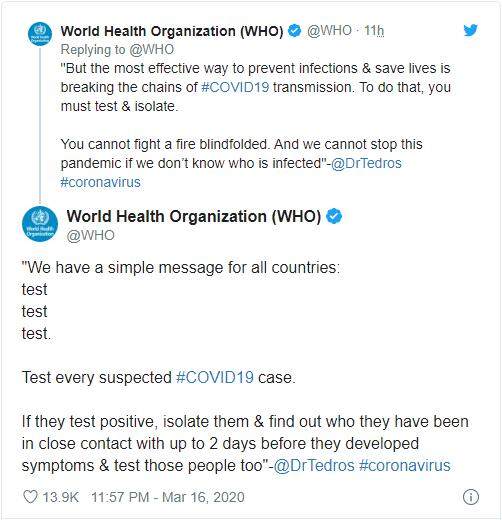Image resolution: width=502 pixels, height=520 pixels.
Task: Click the heart like icon
Action: (30, 497)
